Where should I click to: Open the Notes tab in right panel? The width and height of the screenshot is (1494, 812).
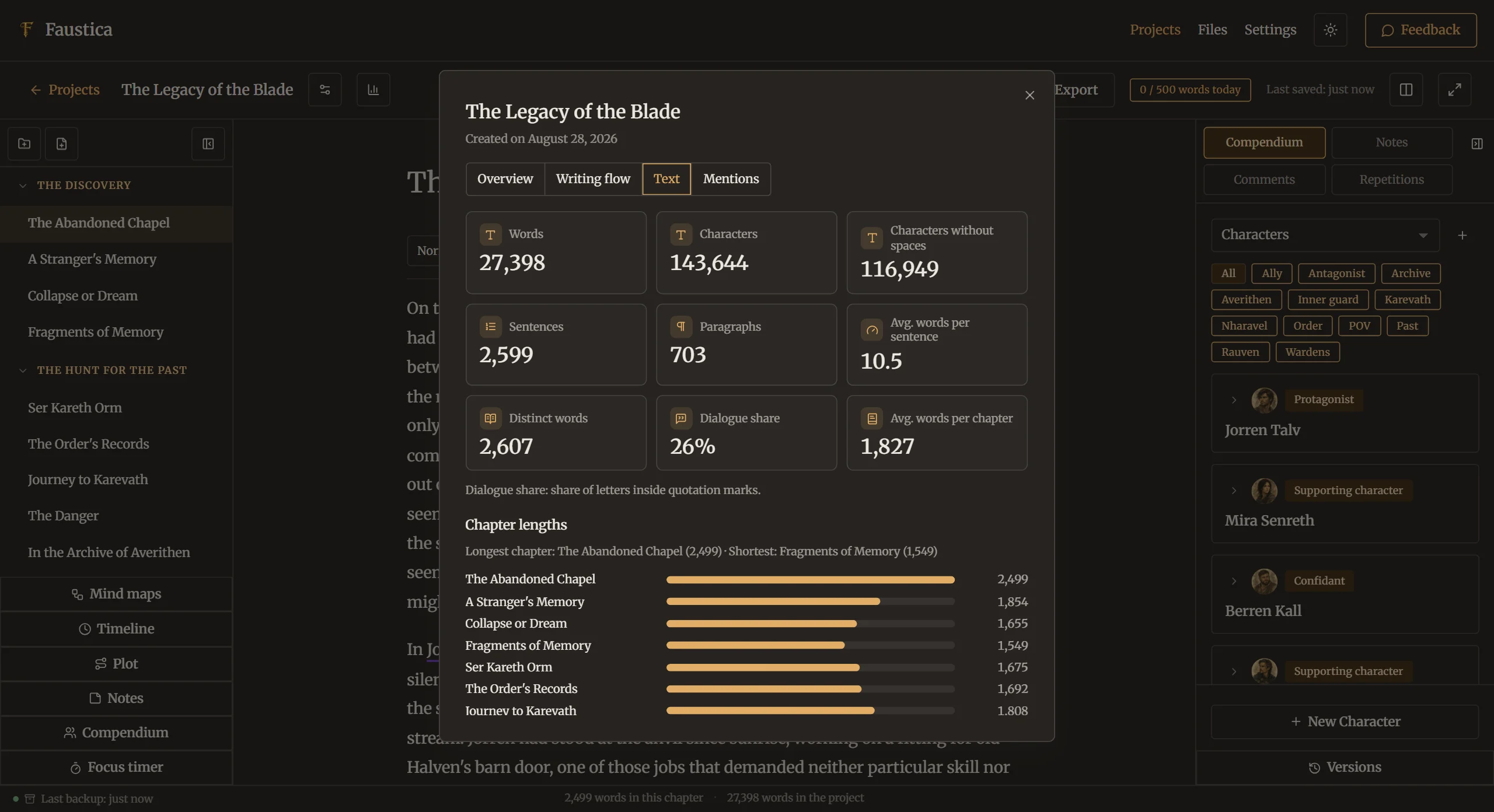1391,143
